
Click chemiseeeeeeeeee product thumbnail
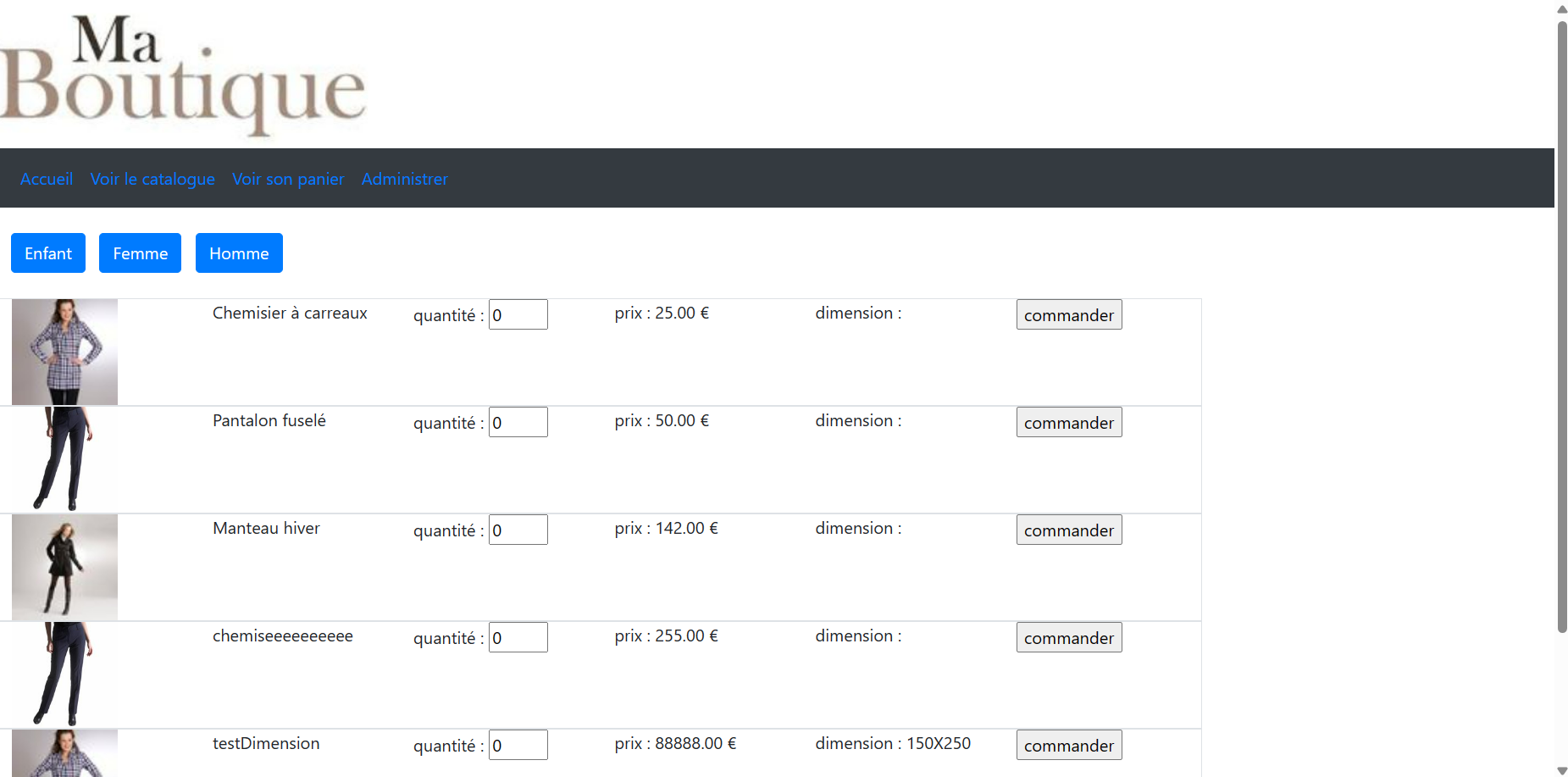[64, 674]
